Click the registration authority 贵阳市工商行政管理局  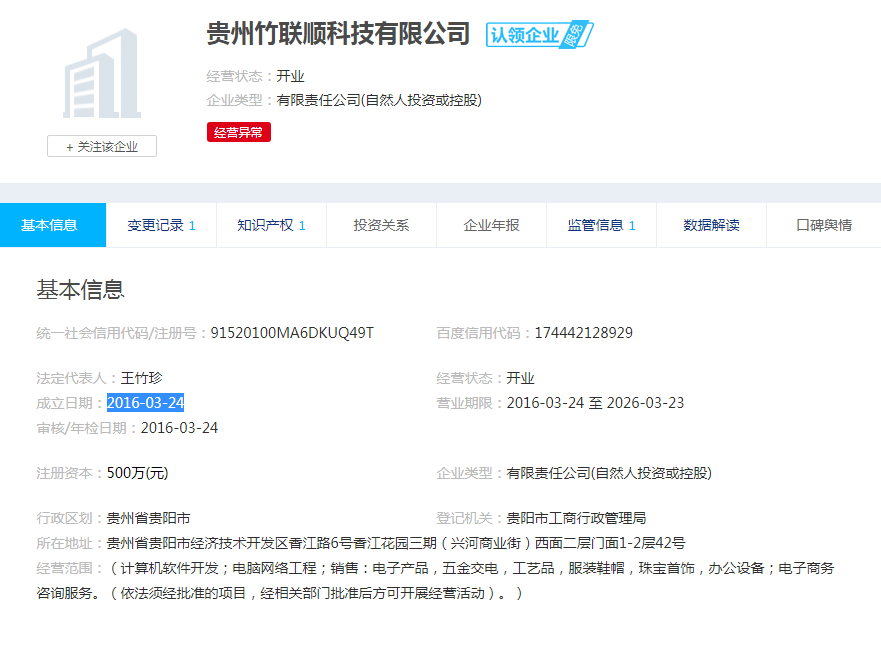pos(576,518)
